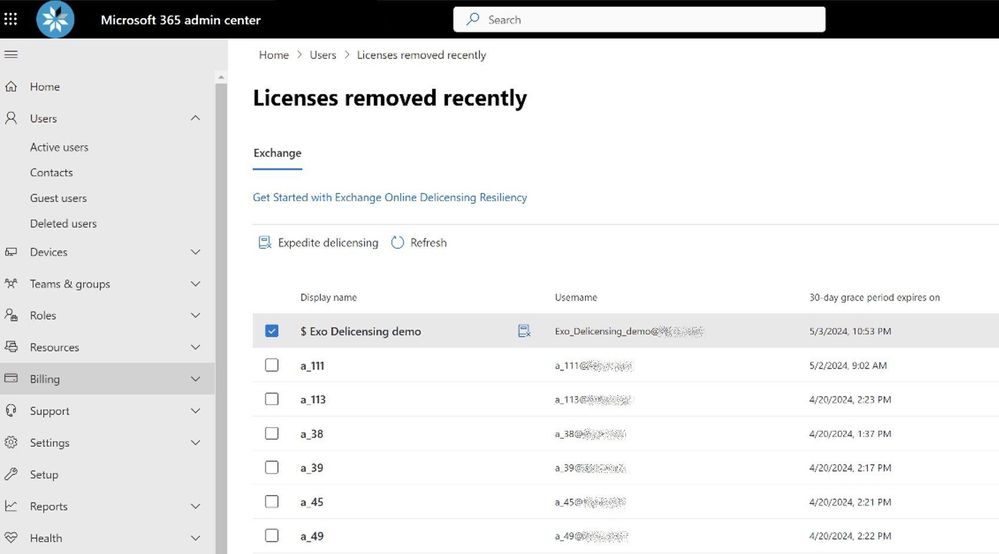
Task: Open the Setup menu item
Action: point(44,474)
